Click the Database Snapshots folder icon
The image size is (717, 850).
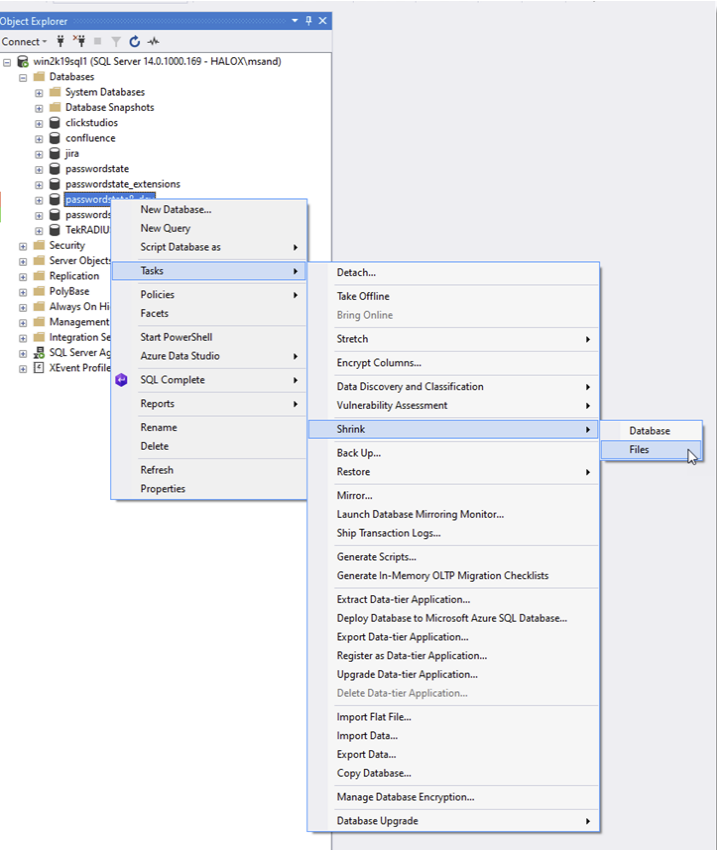point(55,107)
